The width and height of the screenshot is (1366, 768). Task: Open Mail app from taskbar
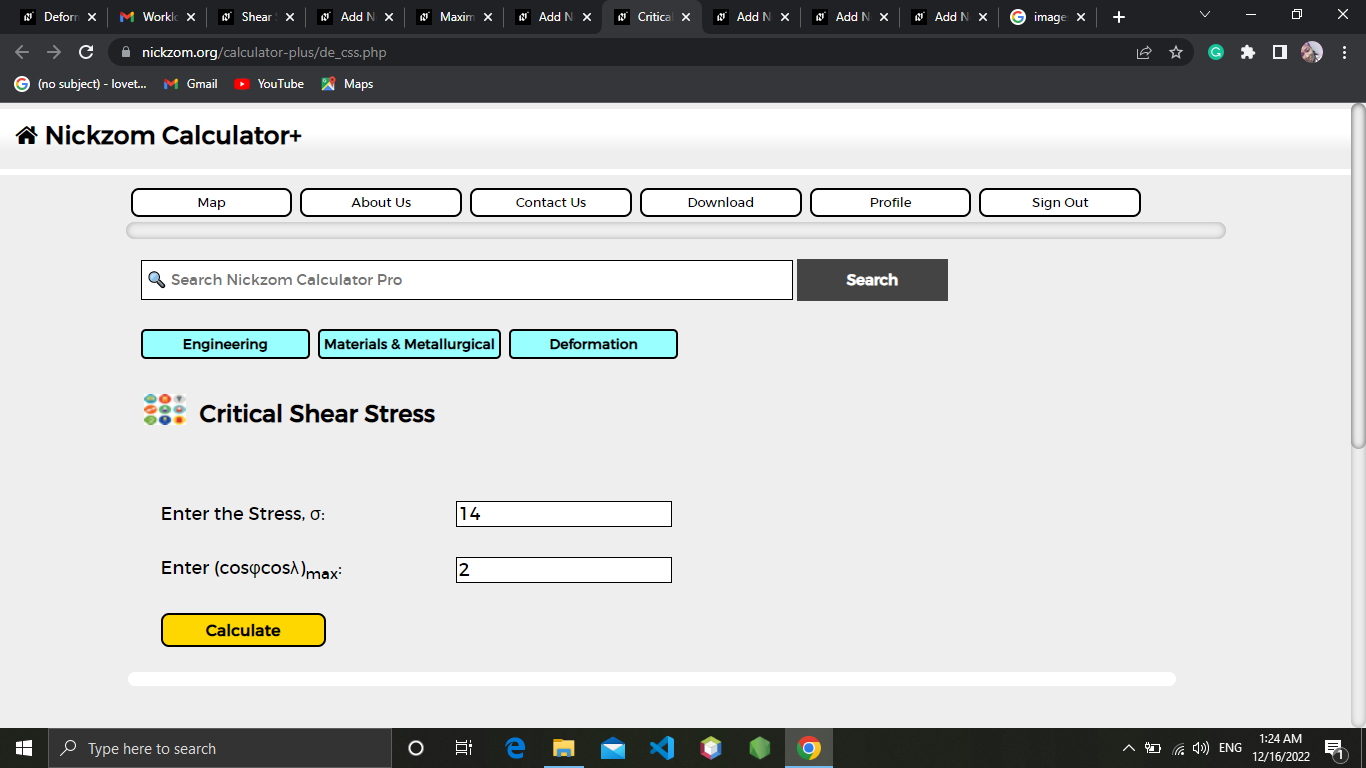[x=613, y=748]
